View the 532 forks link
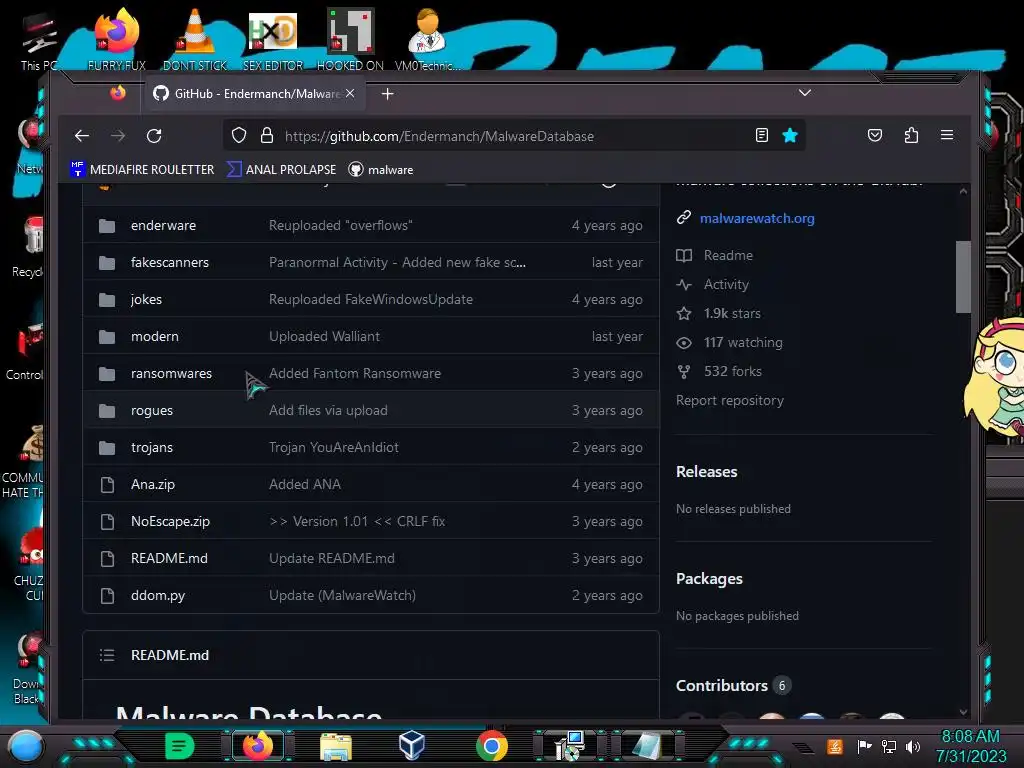The width and height of the screenshot is (1024, 768). pos(733,372)
